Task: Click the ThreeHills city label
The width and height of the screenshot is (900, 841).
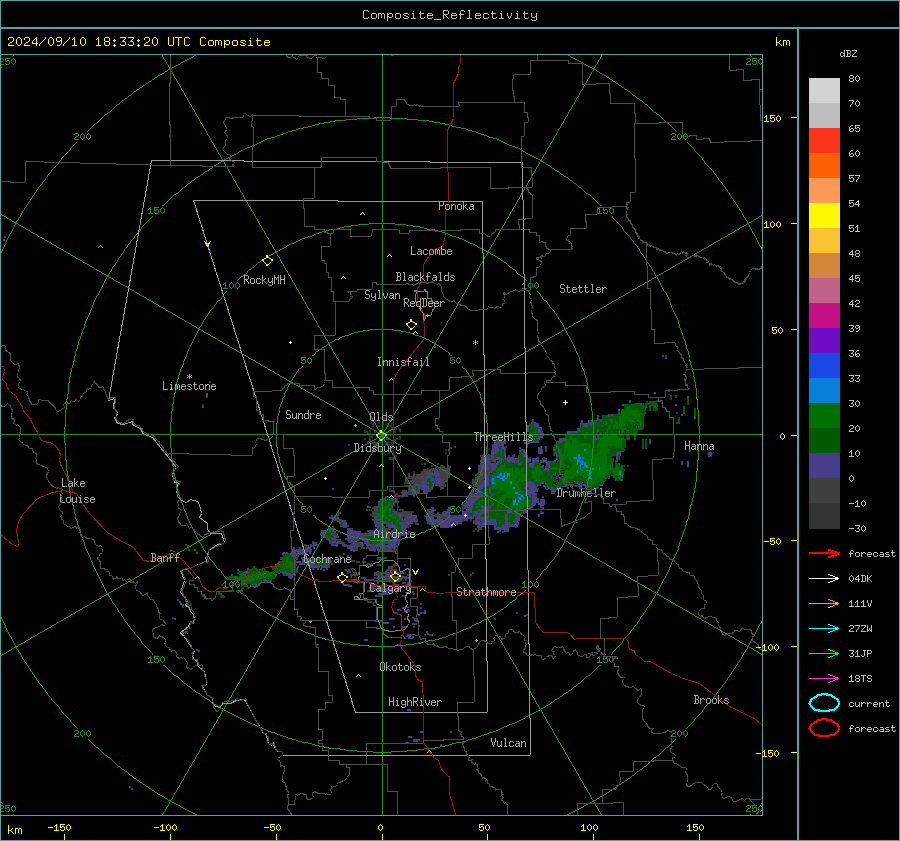Action: tap(503, 437)
